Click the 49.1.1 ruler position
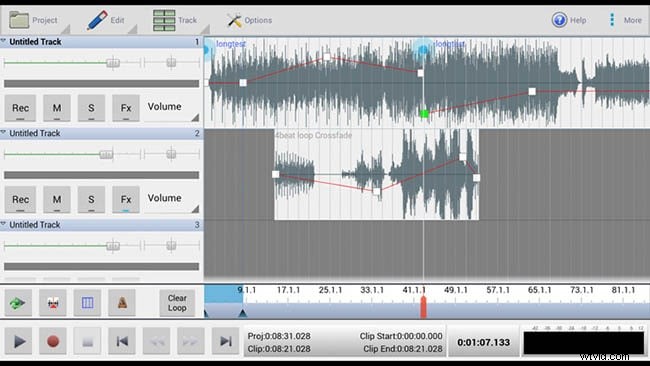The width and height of the screenshot is (650, 366). (x=456, y=290)
